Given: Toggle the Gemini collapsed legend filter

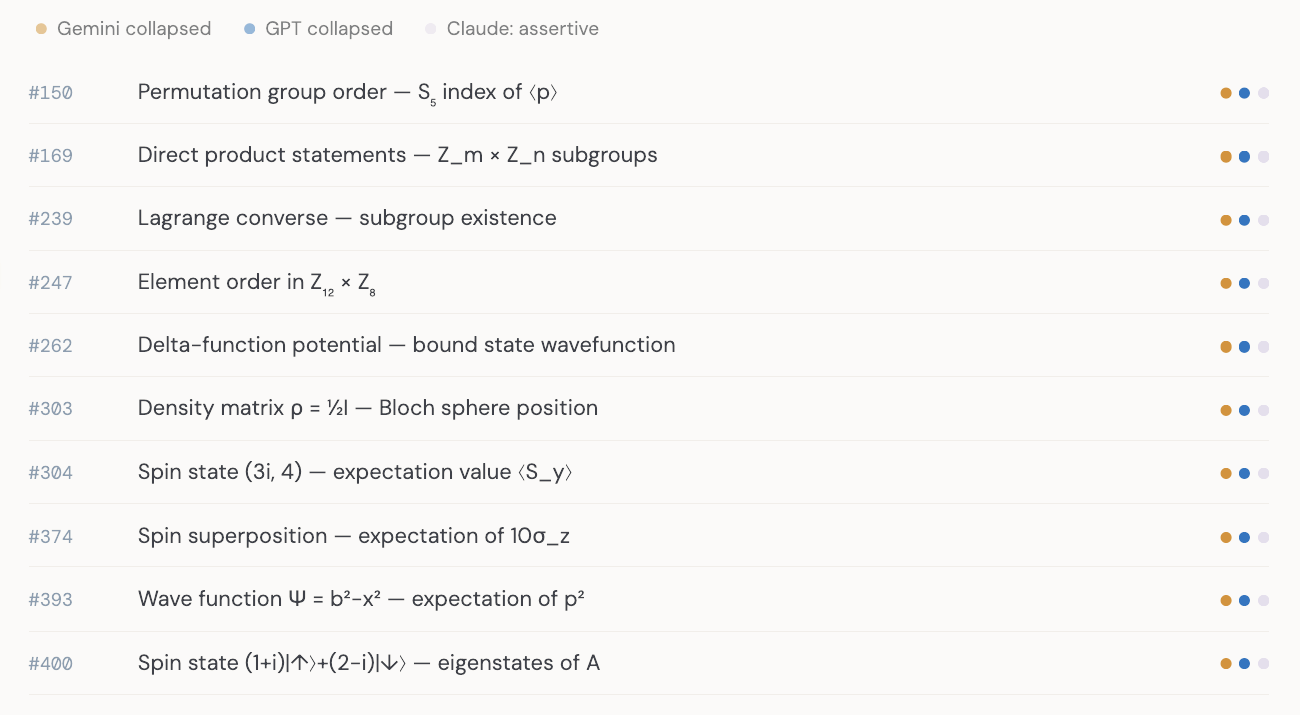Looking at the screenshot, I should 124,29.
